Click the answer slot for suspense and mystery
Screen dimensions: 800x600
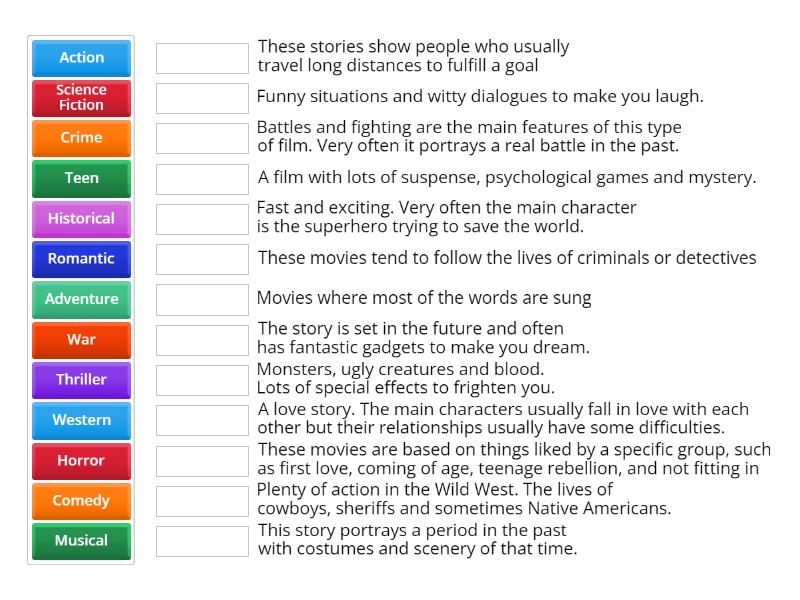pyautogui.click(x=202, y=179)
